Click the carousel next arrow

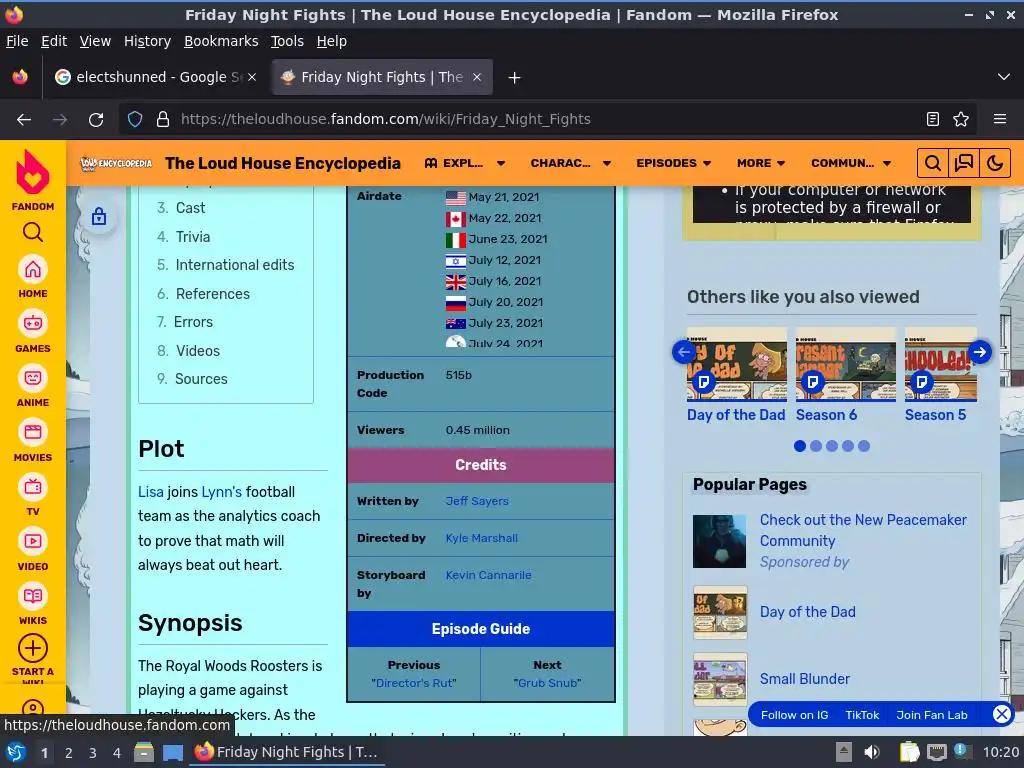(980, 352)
